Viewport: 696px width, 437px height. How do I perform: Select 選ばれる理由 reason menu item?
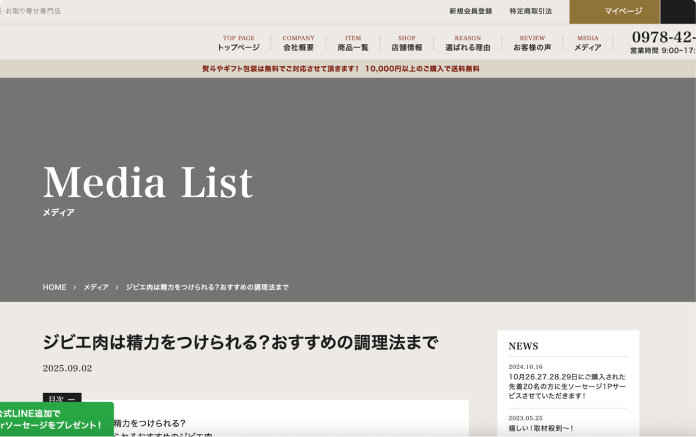[x=467, y=43]
